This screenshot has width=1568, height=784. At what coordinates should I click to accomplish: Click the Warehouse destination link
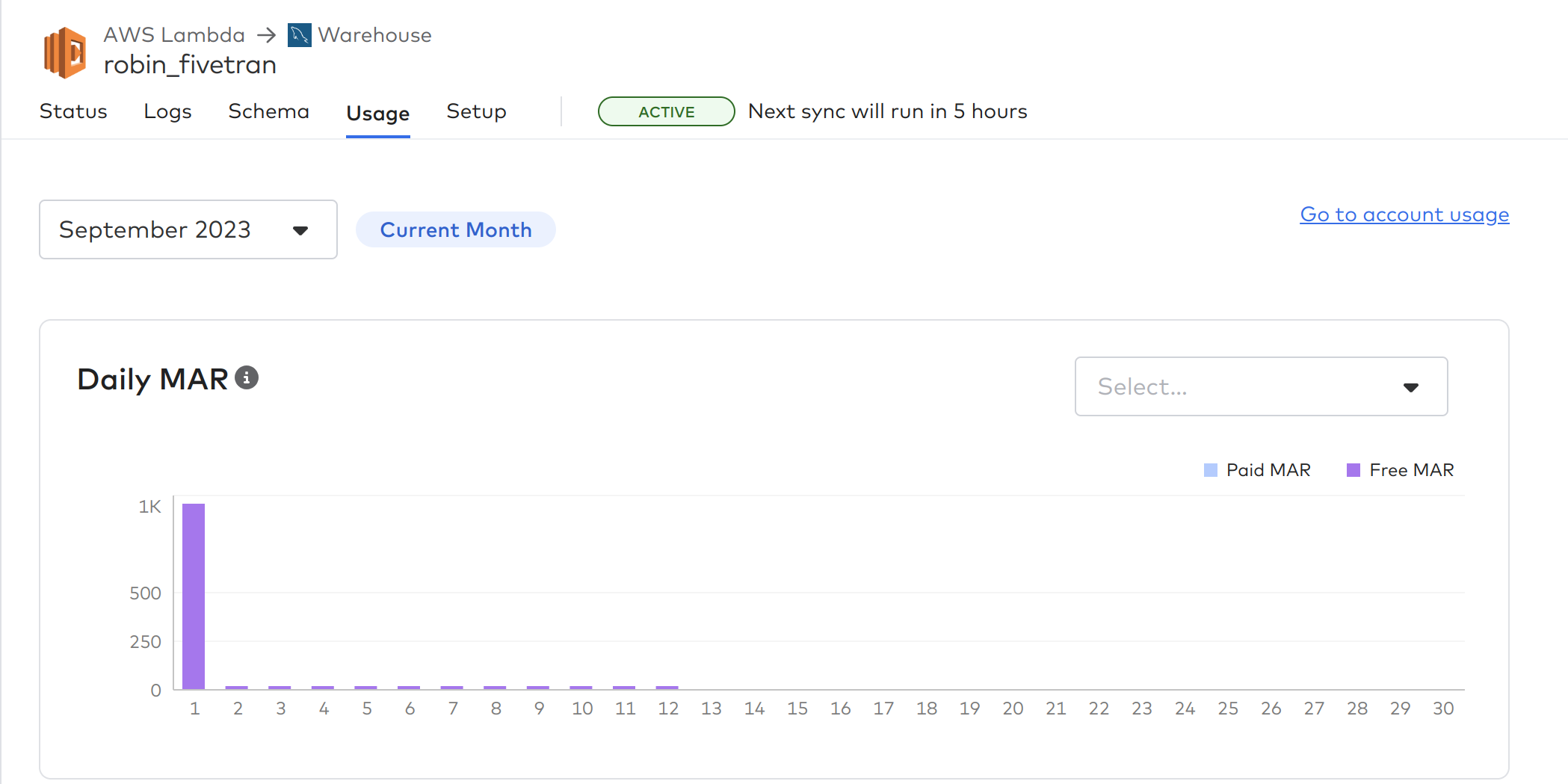[374, 35]
